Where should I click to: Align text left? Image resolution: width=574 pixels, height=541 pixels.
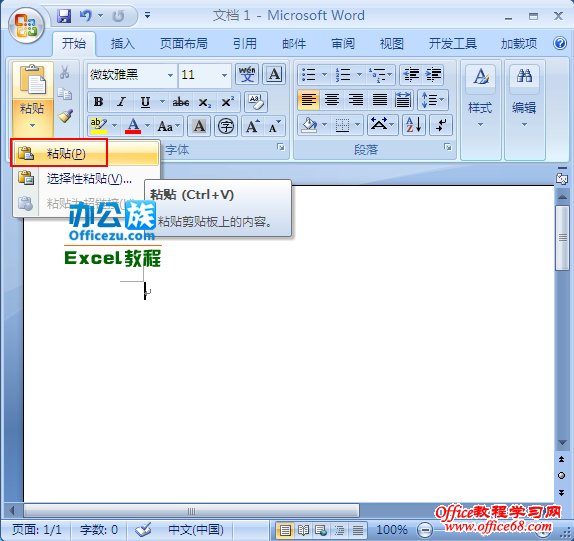pos(308,100)
